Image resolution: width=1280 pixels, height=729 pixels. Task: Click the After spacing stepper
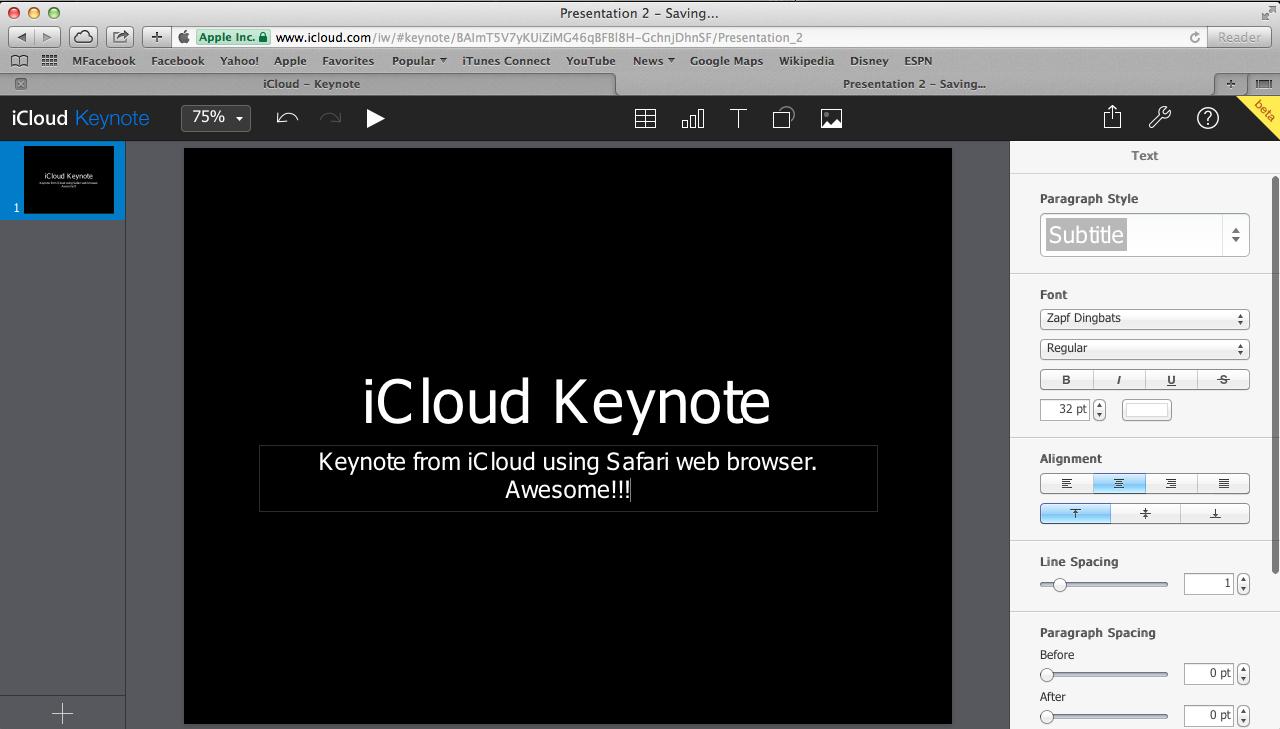click(x=1243, y=715)
